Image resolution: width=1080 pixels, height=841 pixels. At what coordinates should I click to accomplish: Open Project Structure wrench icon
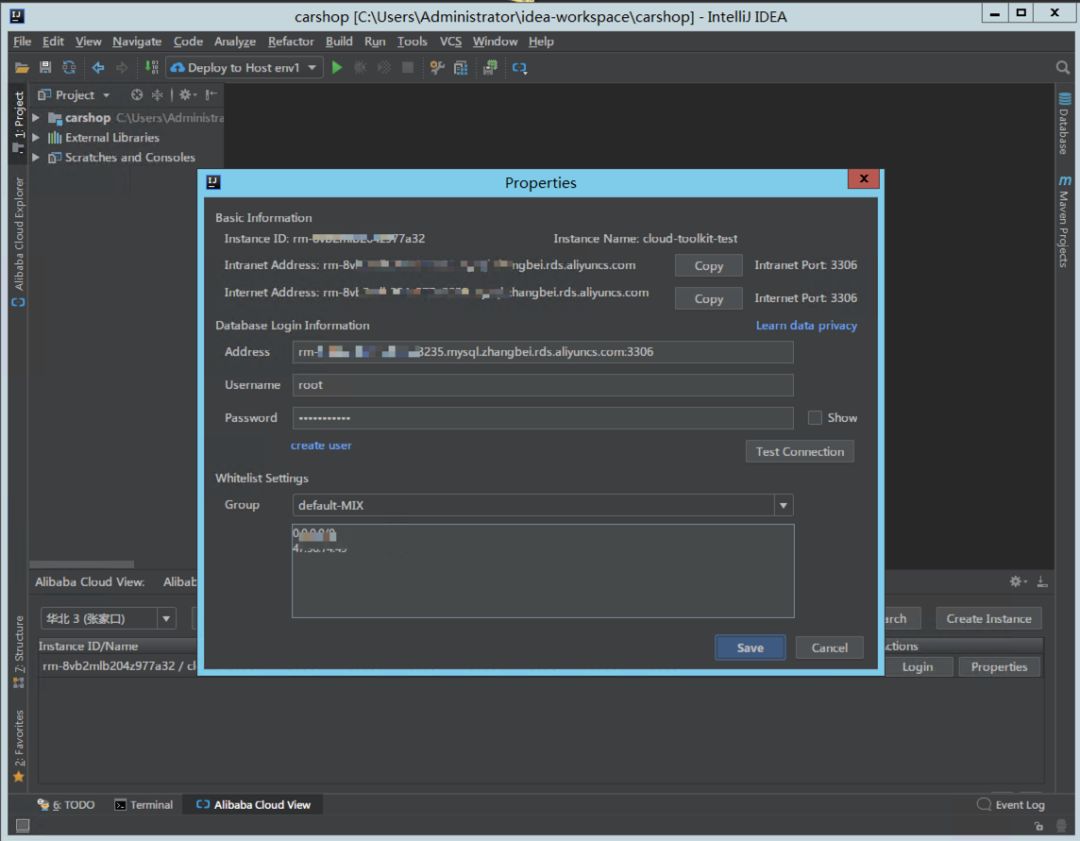coord(437,68)
